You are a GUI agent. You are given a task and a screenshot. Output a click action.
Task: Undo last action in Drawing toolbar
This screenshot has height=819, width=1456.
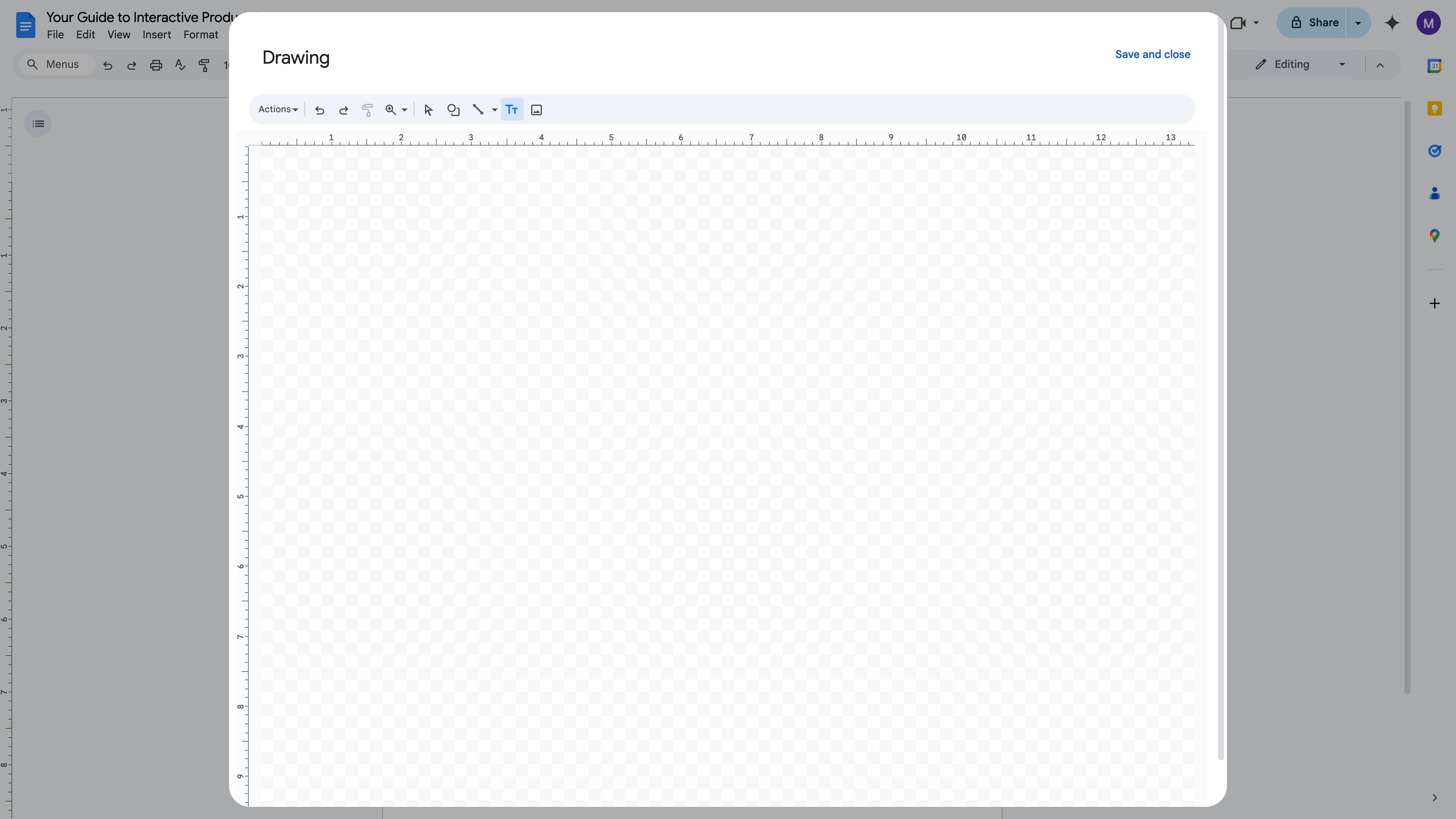click(x=319, y=110)
